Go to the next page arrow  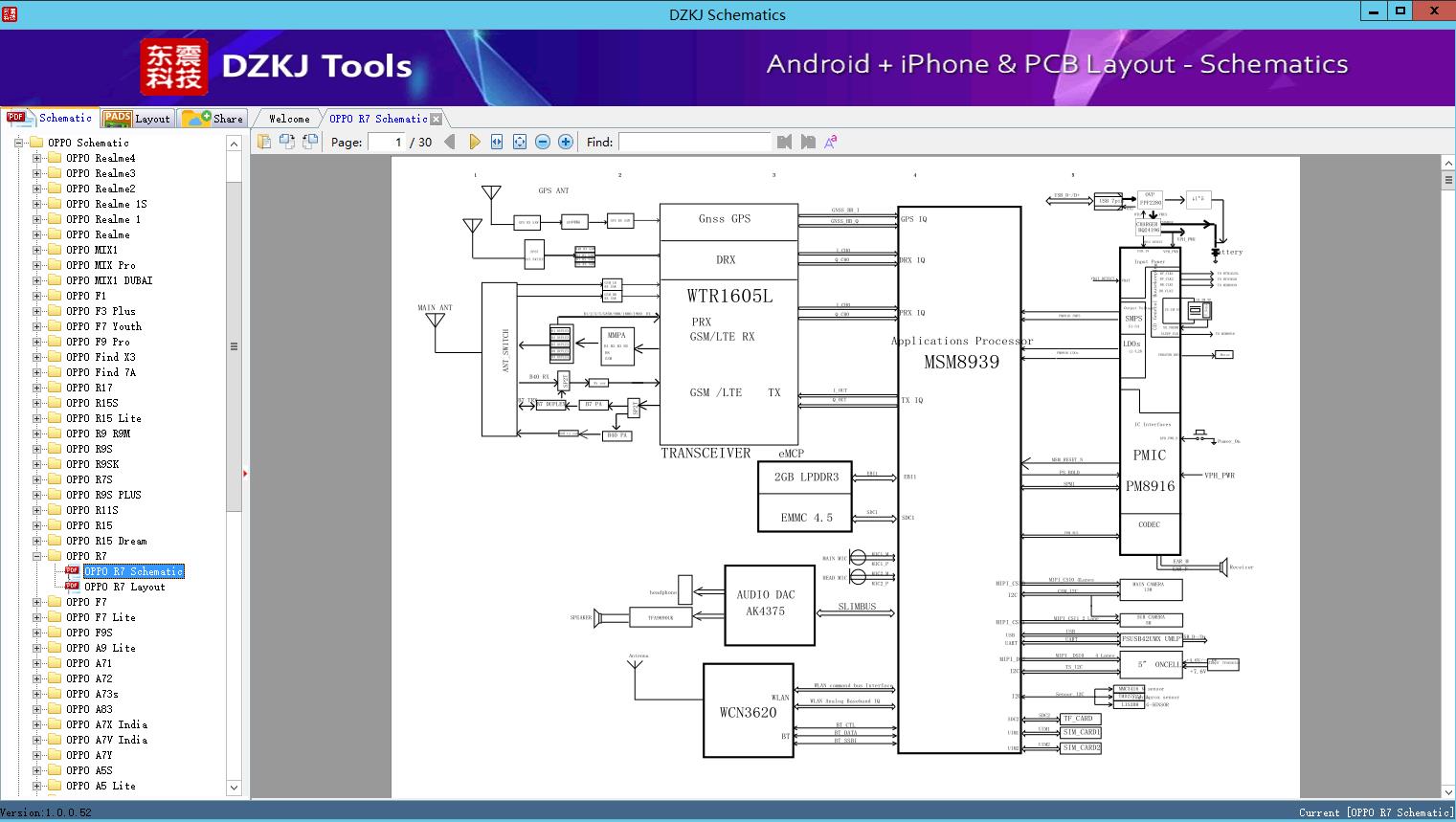tap(474, 142)
